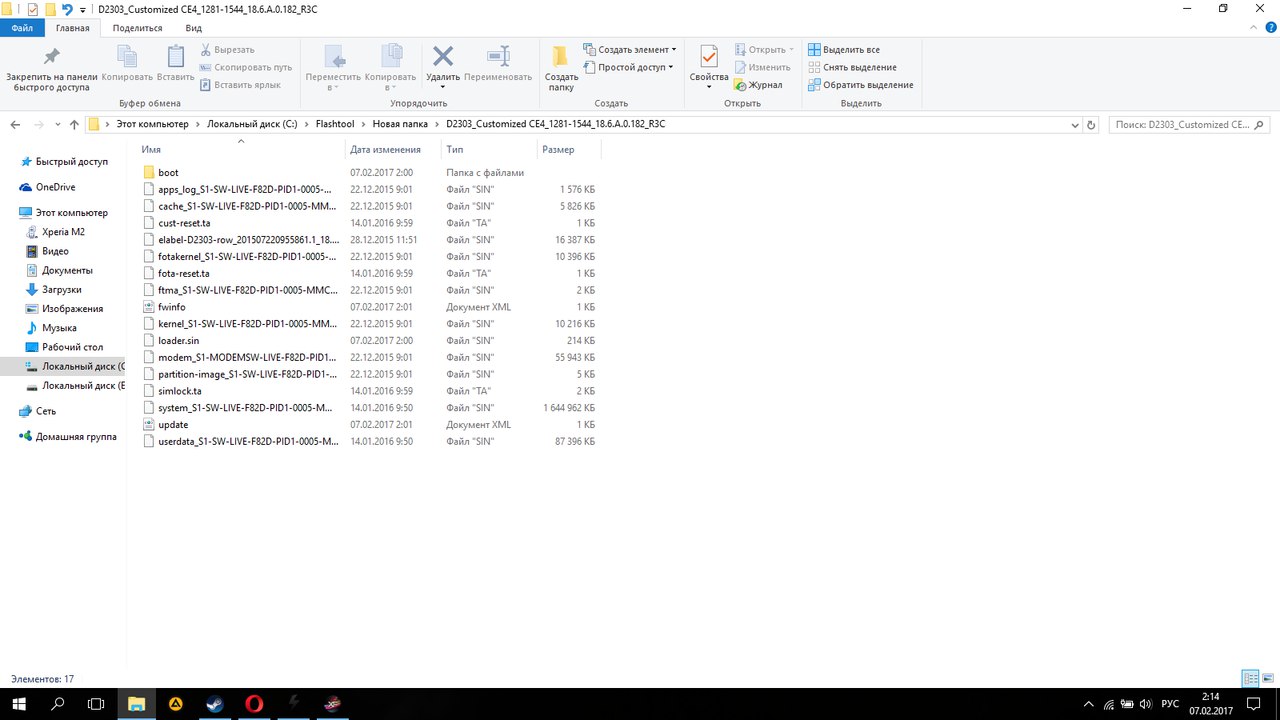
Task: Expand the Create item (Создать элемент) dropdown
Action: click(630, 50)
